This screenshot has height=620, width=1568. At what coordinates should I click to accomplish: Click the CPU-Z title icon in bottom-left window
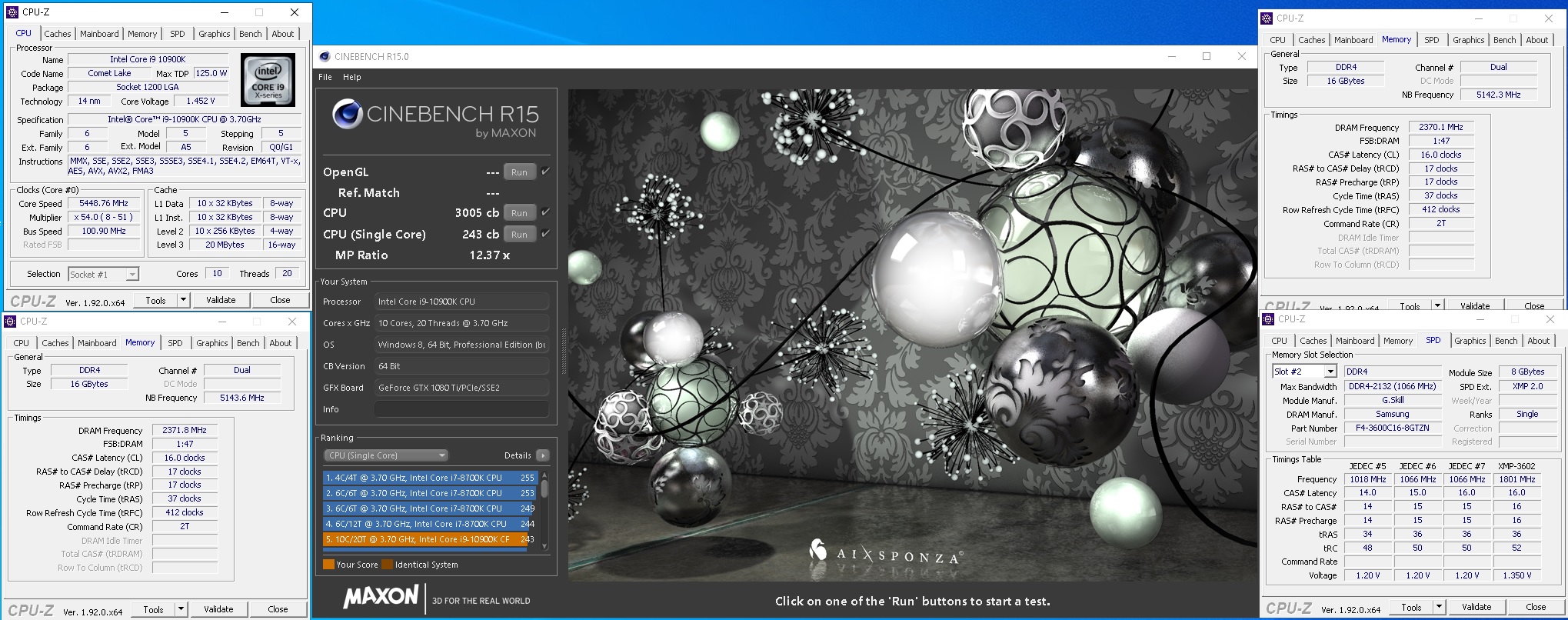[x=10, y=321]
